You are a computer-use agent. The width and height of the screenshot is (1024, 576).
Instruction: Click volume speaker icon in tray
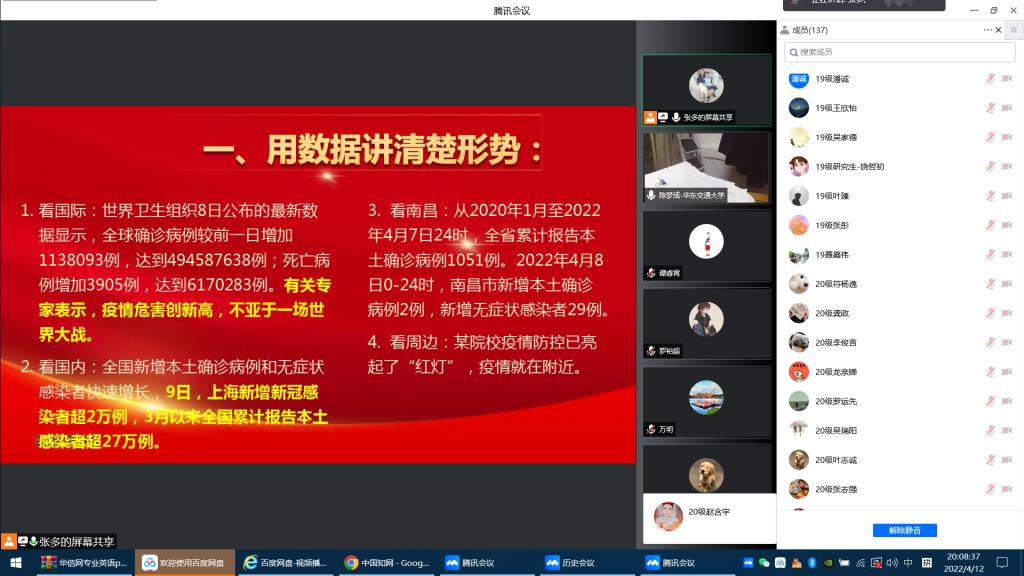point(892,562)
